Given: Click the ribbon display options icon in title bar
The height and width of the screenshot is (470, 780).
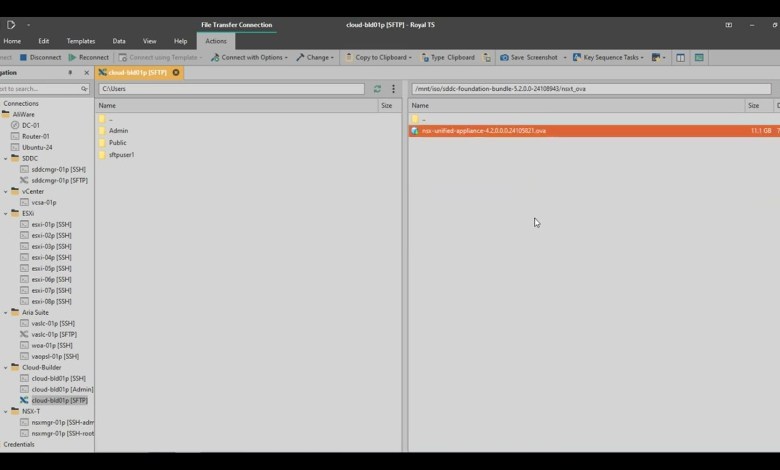Looking at the screenshot, I should tap(728, 25).
